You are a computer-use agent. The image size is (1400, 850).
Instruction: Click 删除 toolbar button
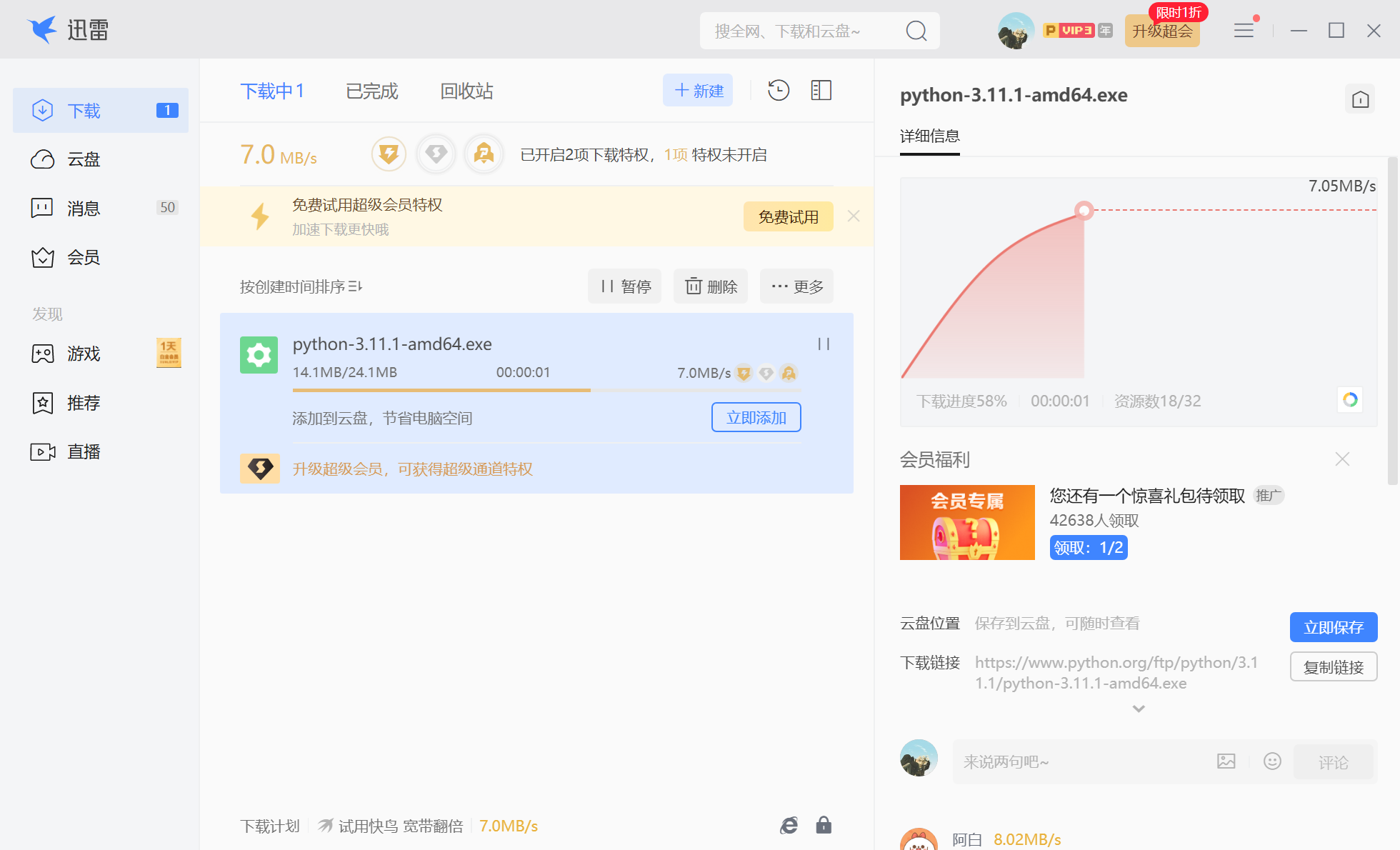tap(711, 286)
